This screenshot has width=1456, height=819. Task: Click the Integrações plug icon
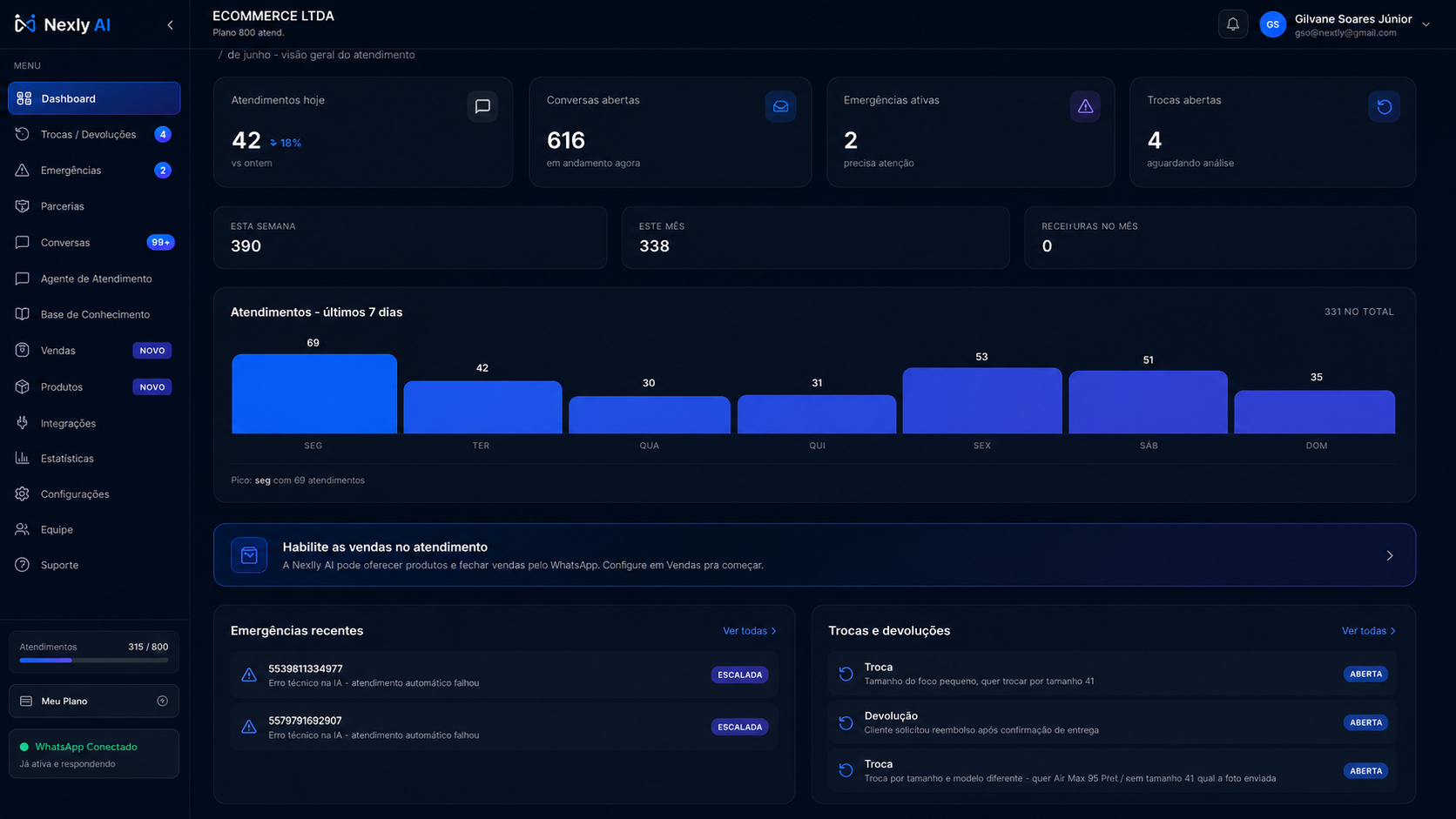[23, 423]
